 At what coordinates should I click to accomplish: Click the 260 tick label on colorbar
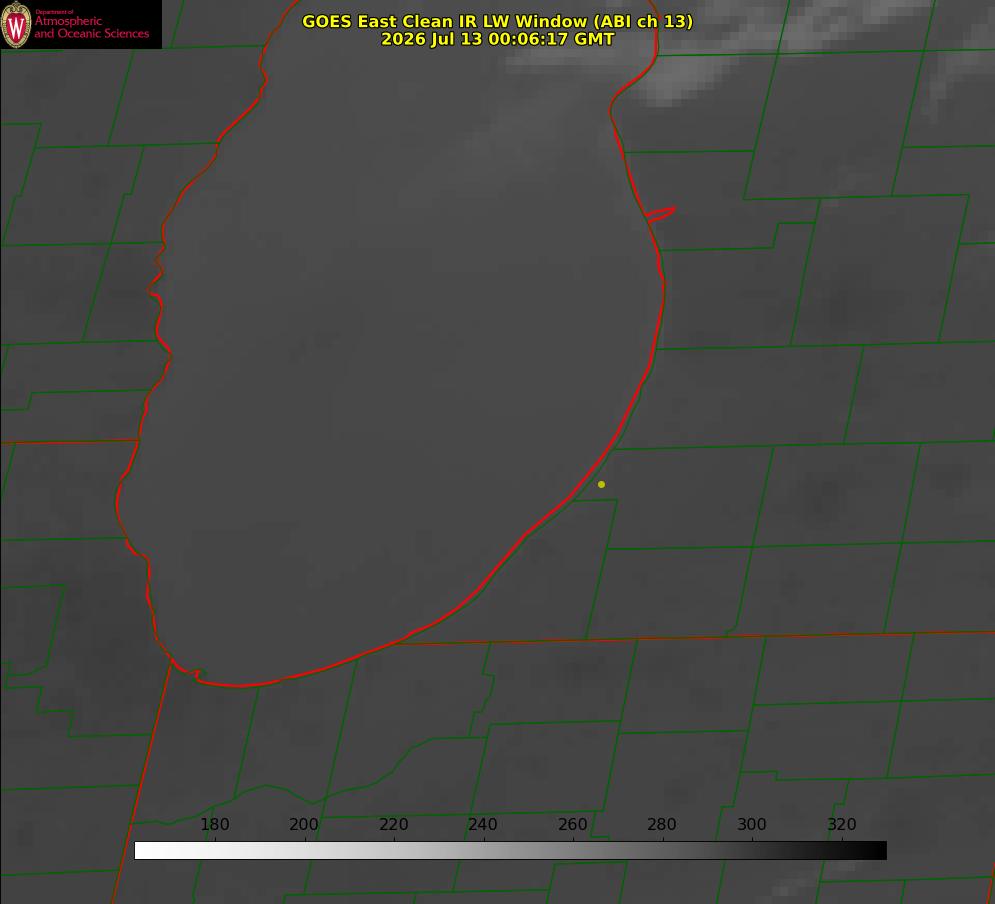572,824
